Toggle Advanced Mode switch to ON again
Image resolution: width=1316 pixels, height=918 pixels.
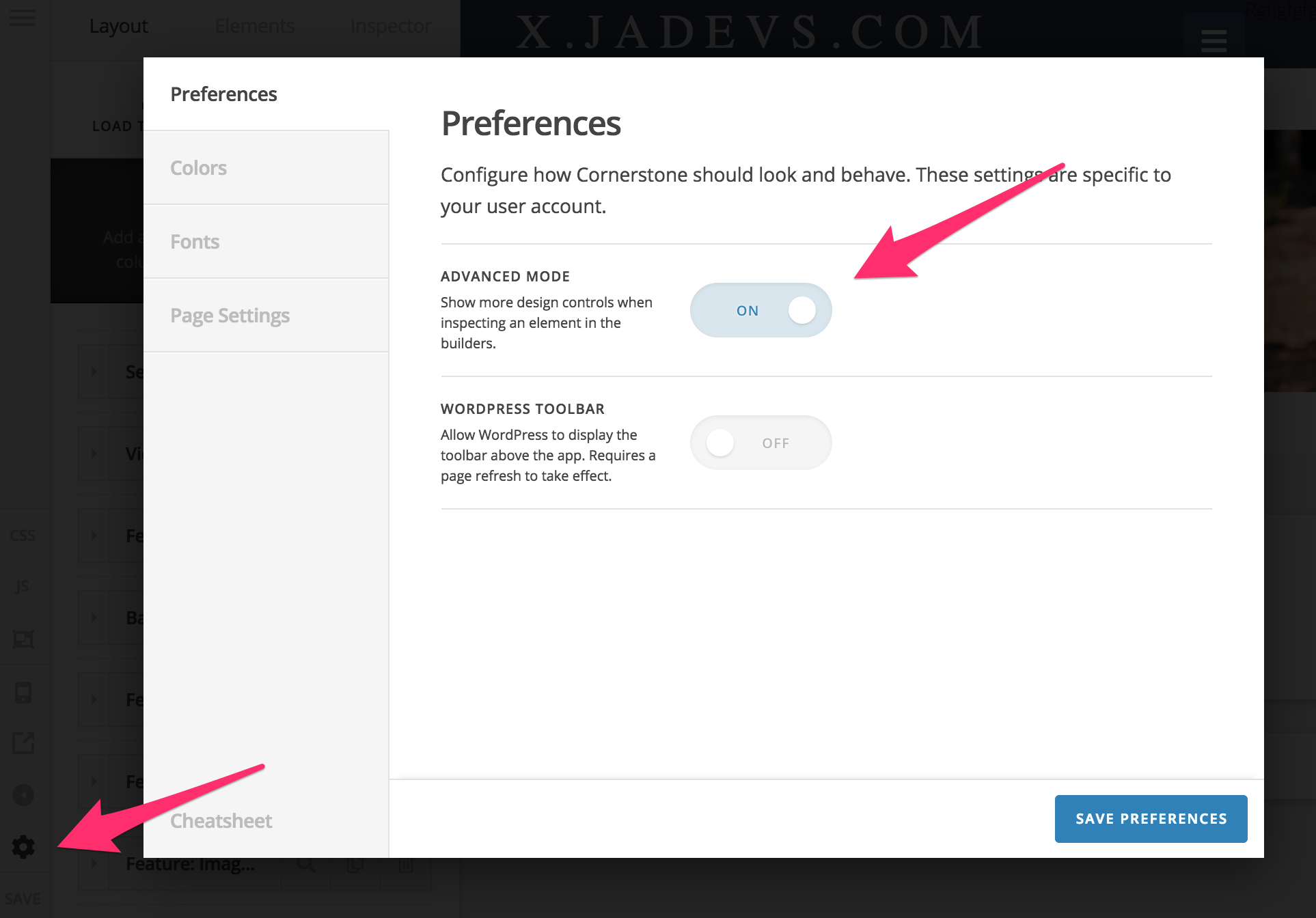pos(760,309)
